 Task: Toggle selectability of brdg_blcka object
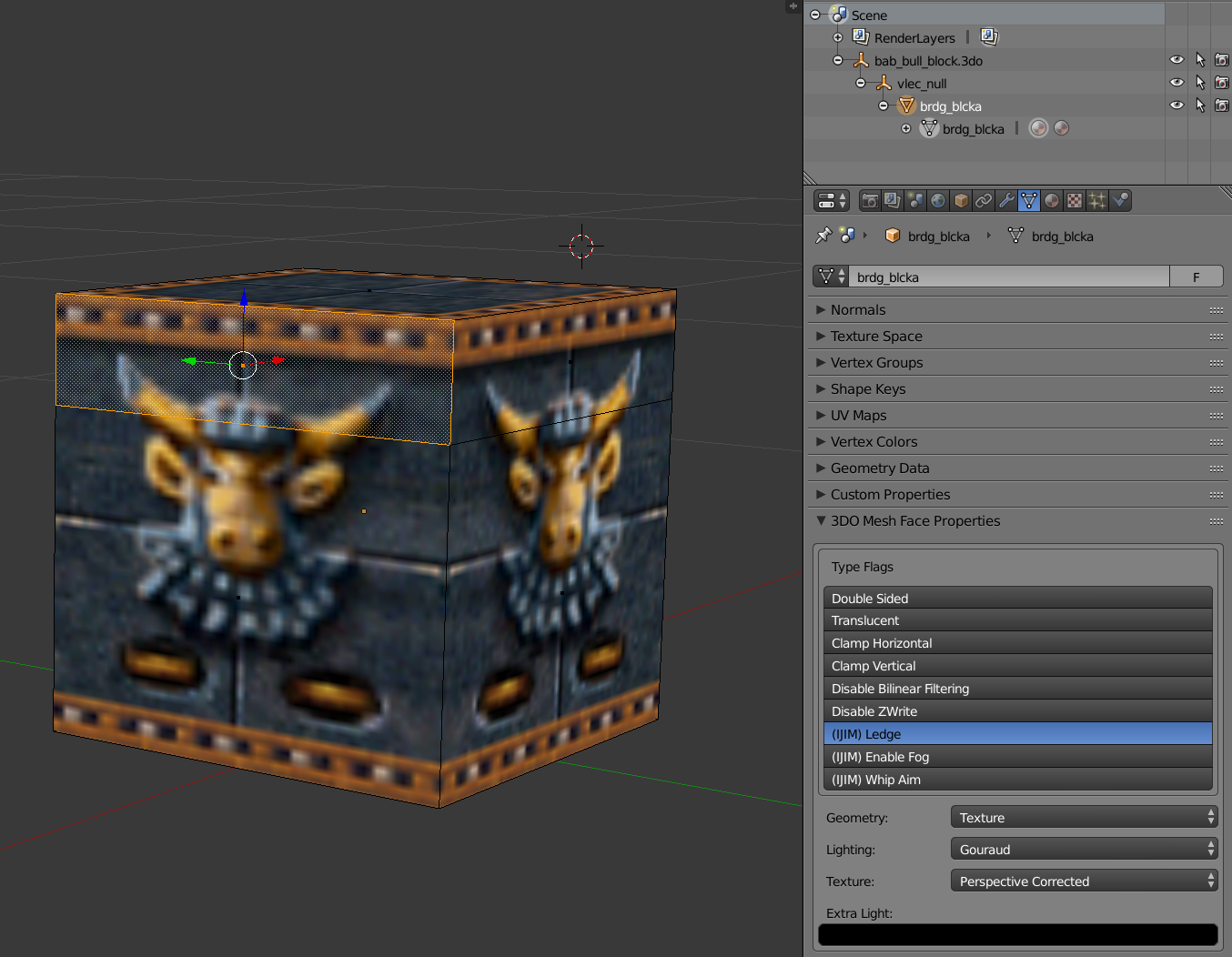click(x=1200, y=106)
